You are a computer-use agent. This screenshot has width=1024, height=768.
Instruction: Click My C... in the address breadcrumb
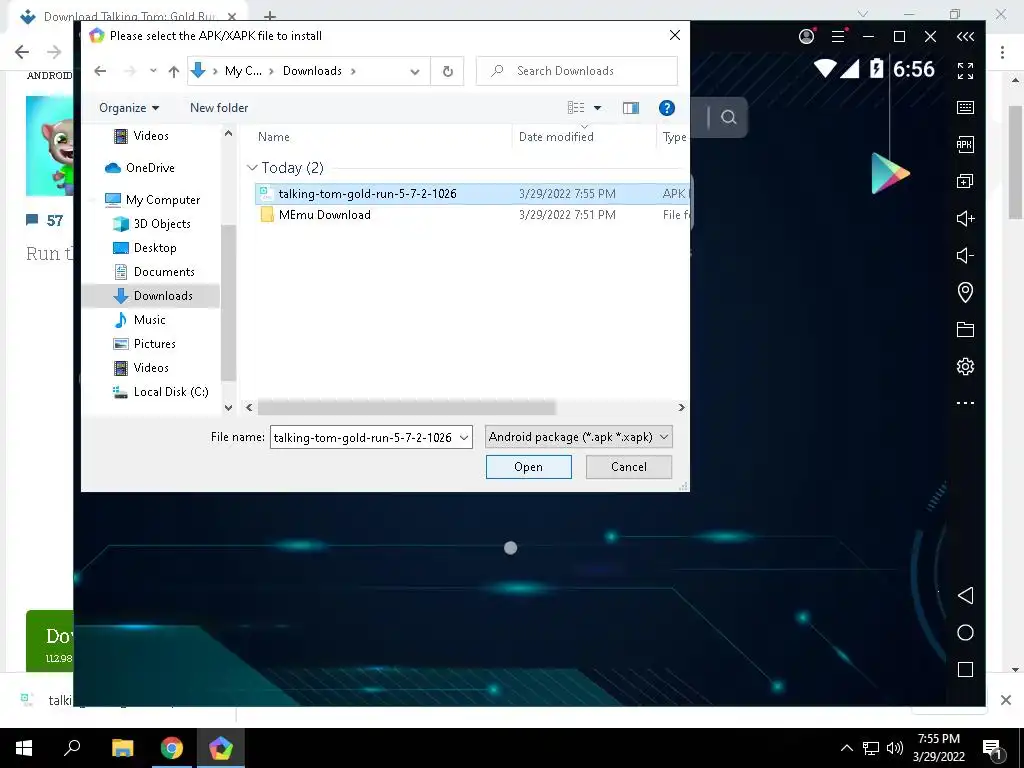[x=243, y=71]
